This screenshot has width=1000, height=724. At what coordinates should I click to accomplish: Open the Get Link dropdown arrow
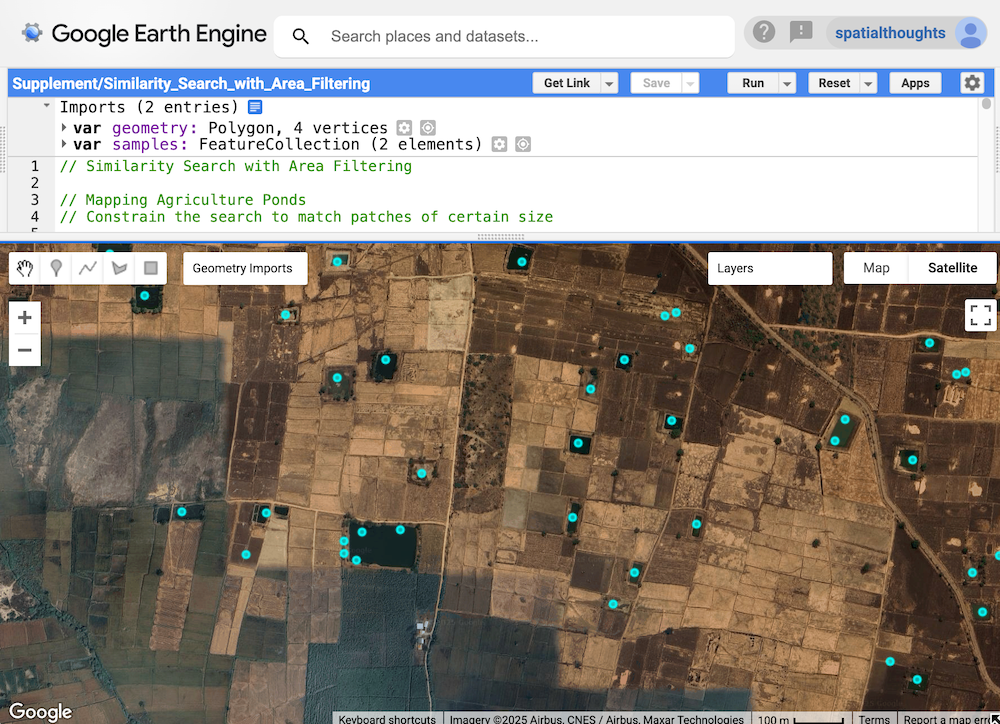coord(609,84)
